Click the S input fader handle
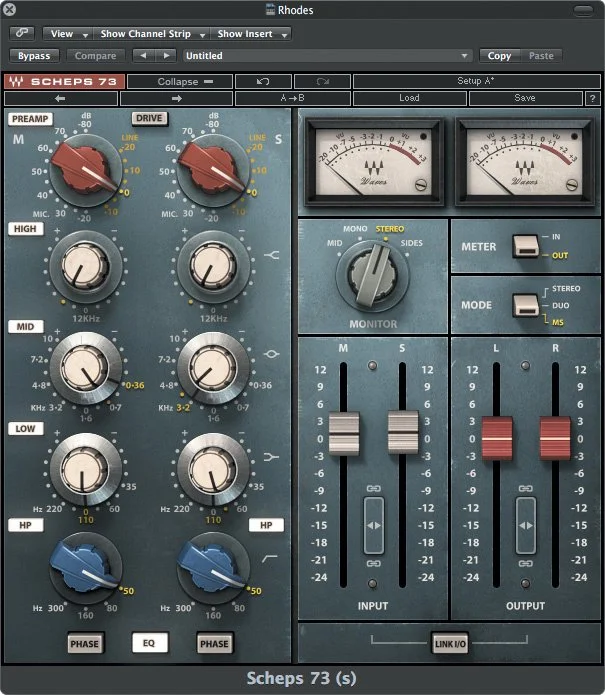The height and width of the screenshot is (695, 605). click(403, 432)
